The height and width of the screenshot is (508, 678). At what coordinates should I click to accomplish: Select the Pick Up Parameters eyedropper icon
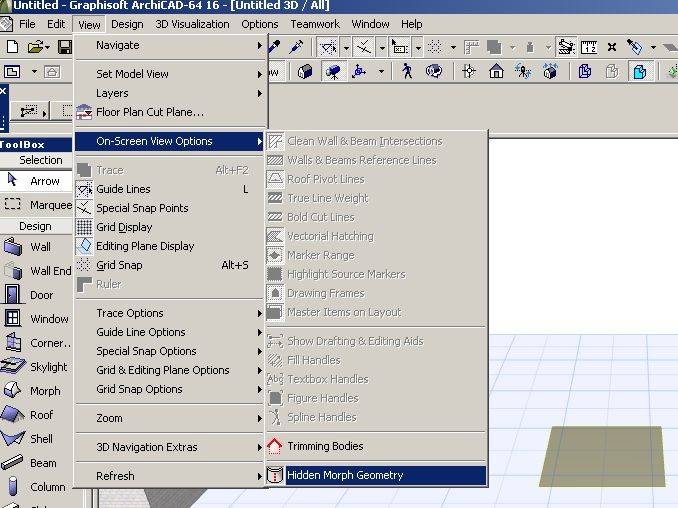(274, 47)
